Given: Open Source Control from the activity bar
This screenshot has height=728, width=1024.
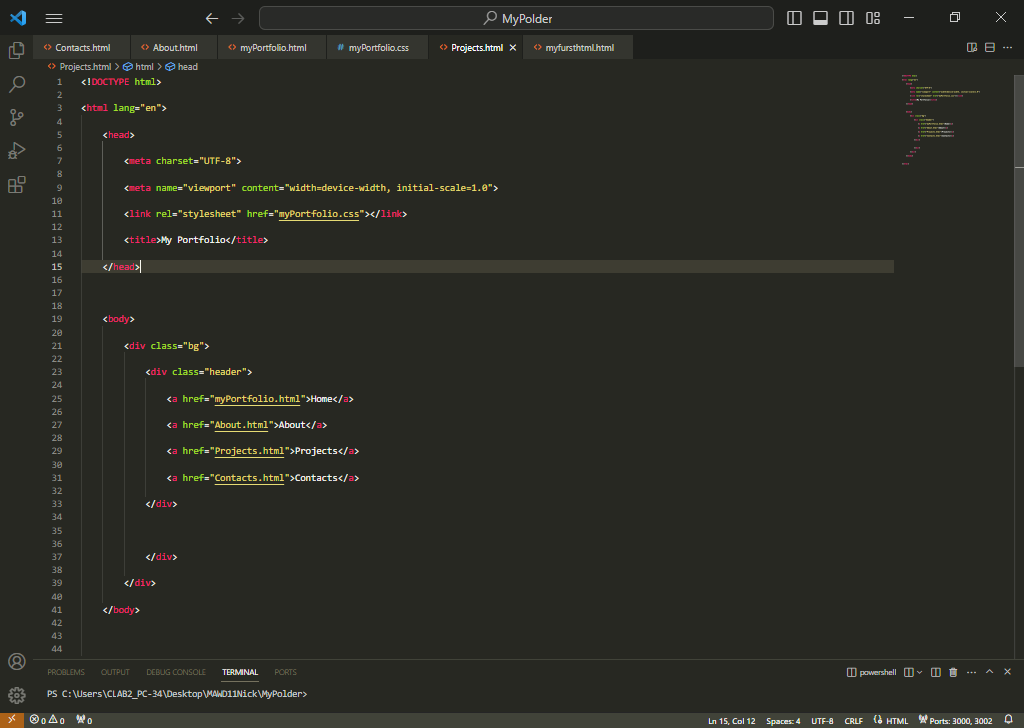Looking at the screenshot, I should pos(16,117).
